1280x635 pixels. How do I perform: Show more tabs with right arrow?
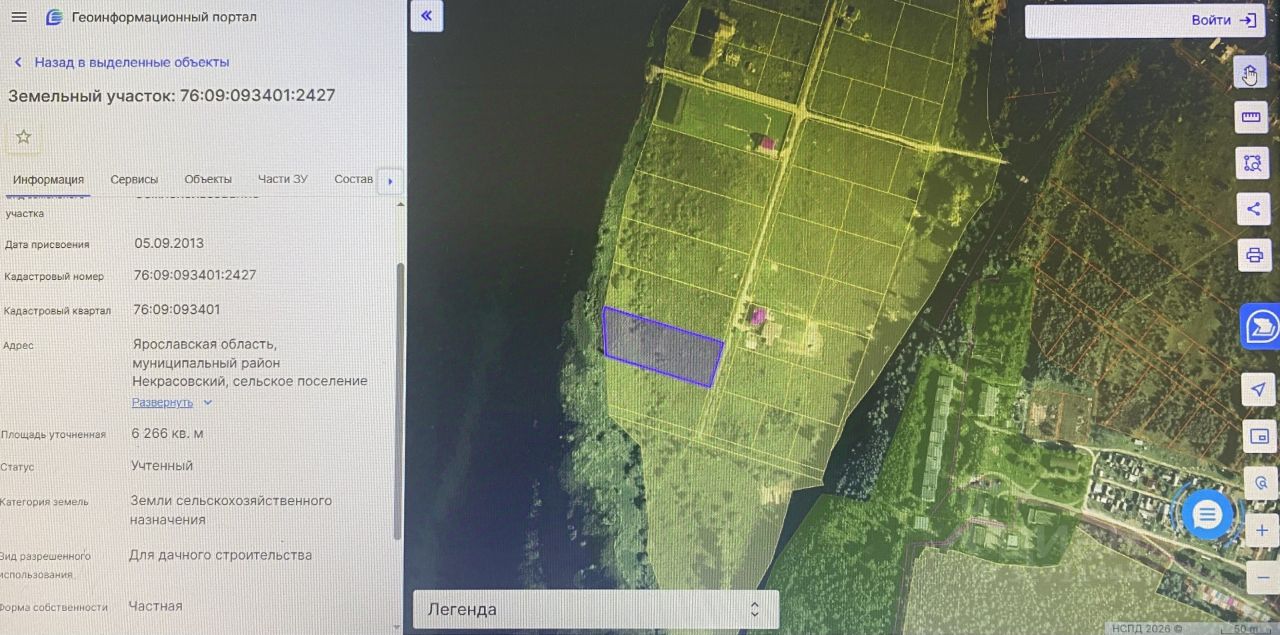(x=390, y=181)
